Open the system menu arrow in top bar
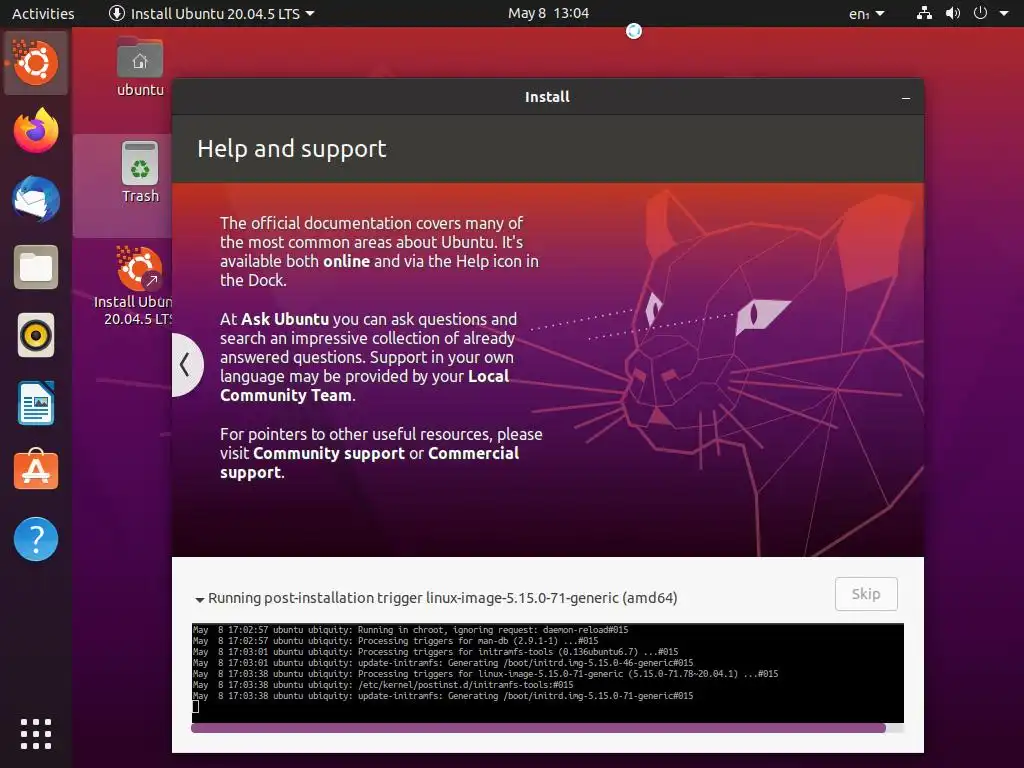 (x=1004, y=13)
